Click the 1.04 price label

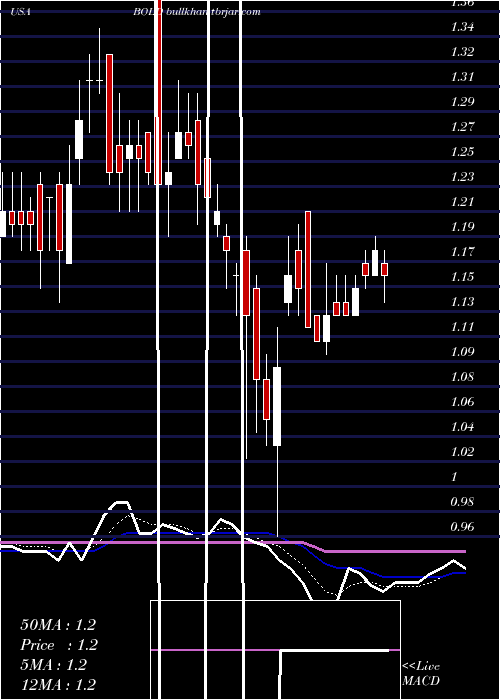[x=462, y=427]
